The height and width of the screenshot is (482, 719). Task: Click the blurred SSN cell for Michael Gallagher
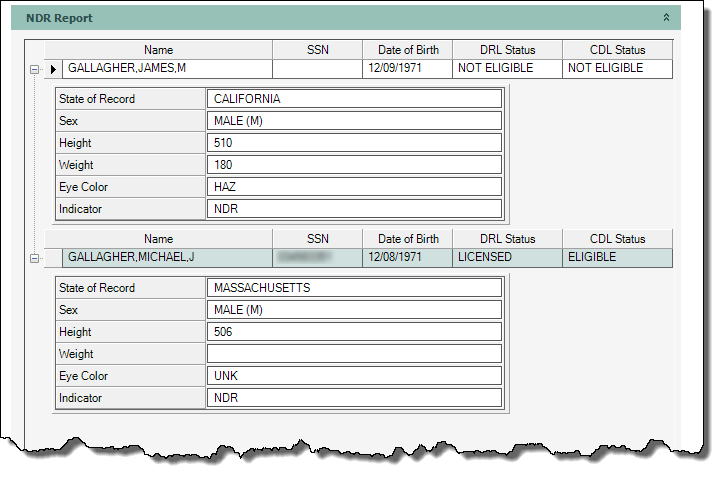tap(317, 258)
